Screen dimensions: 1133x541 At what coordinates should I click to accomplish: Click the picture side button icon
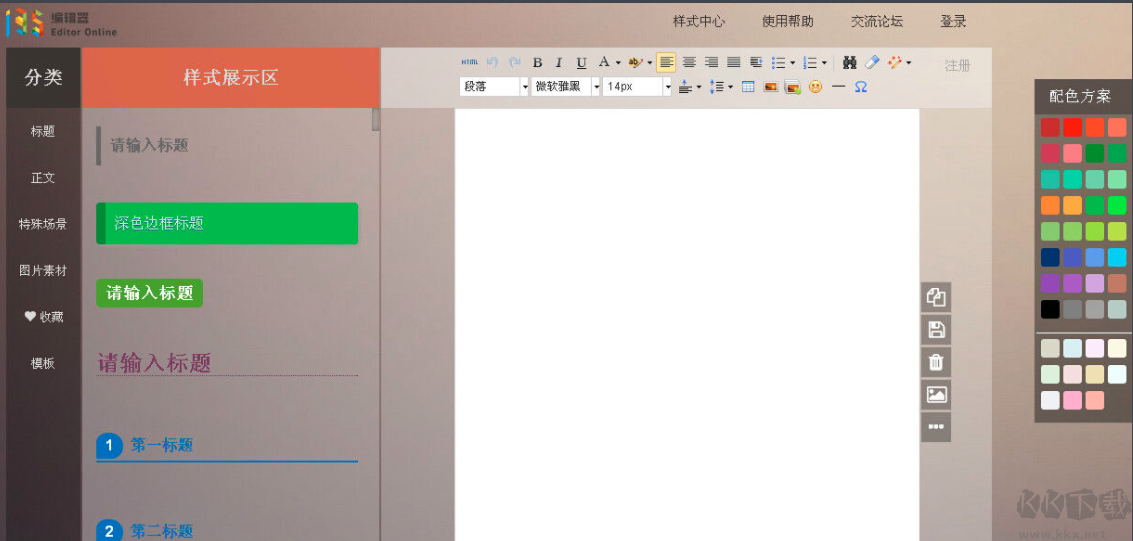pos(936,394)
